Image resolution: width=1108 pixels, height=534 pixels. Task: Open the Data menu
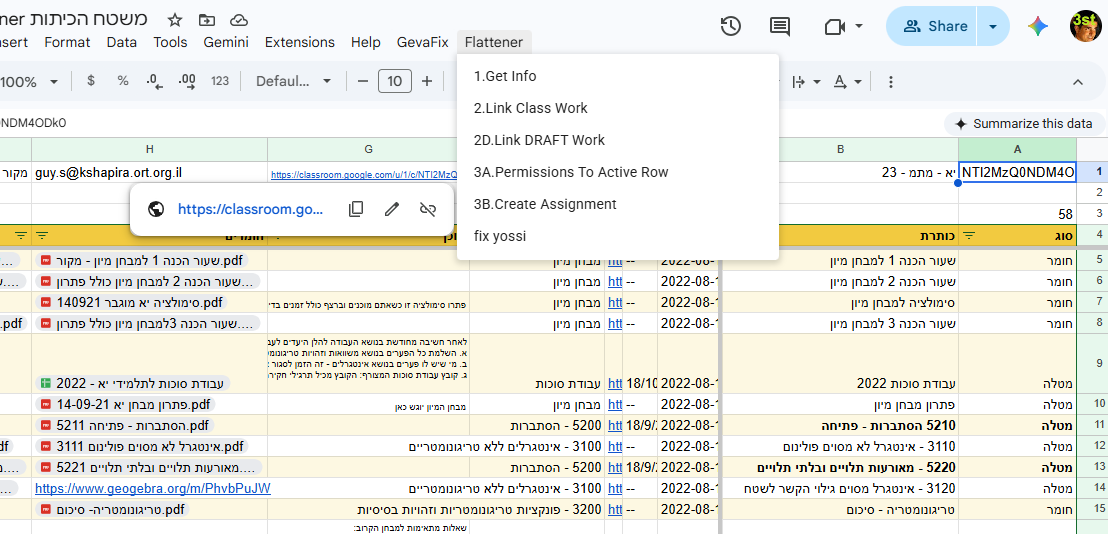click(x=122, y=42)
